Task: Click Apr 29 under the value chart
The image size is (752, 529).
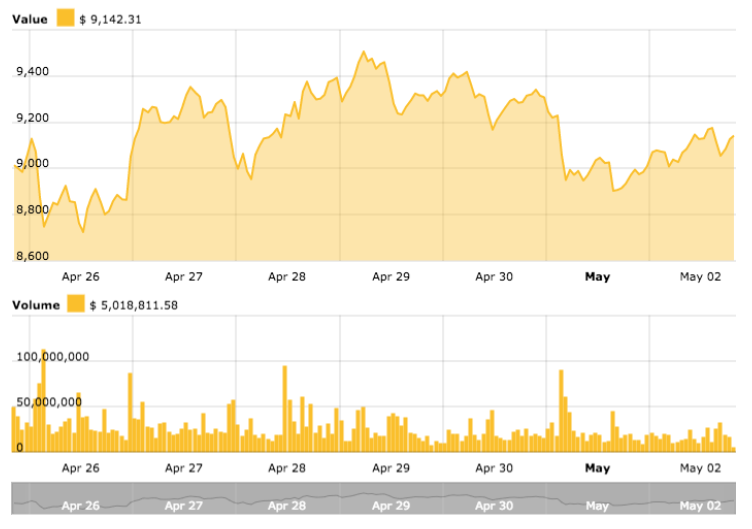Action: click(x=391, y=277)
